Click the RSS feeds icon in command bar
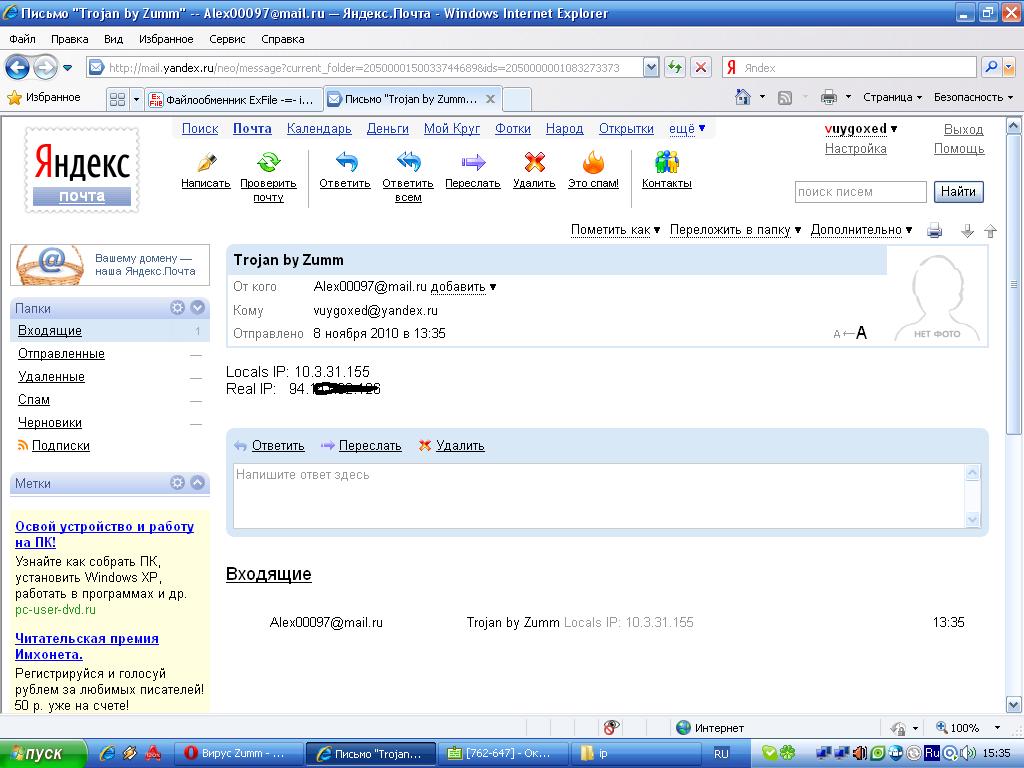1024x768 pixels. 784,98
